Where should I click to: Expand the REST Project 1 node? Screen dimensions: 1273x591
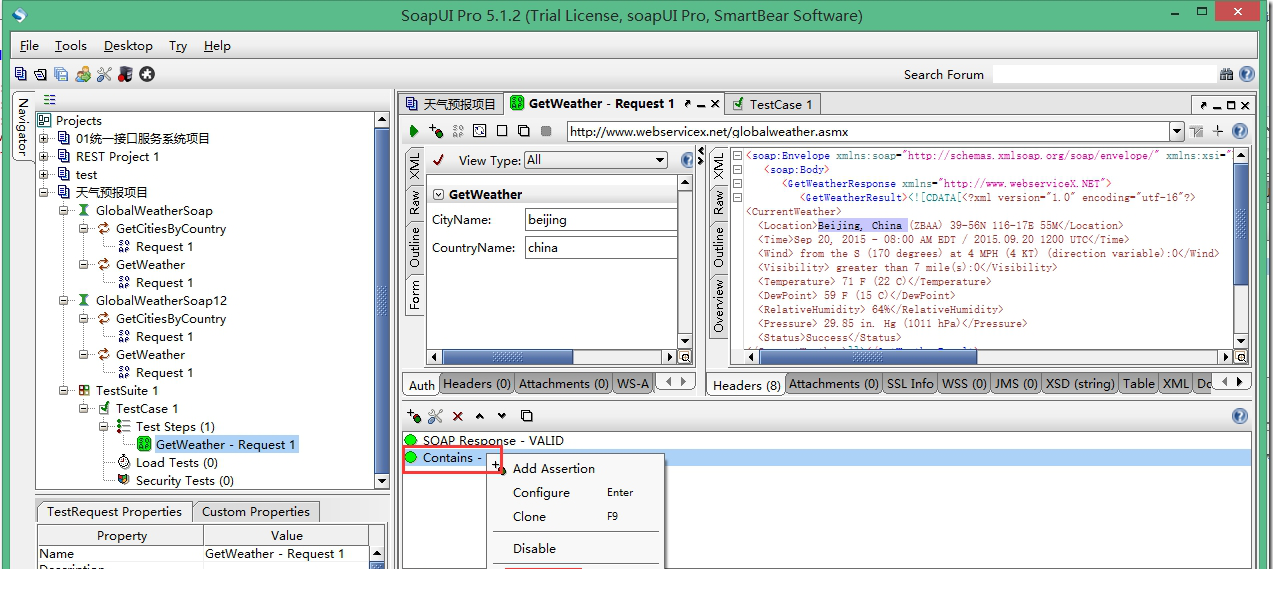[x=44, y=157]
